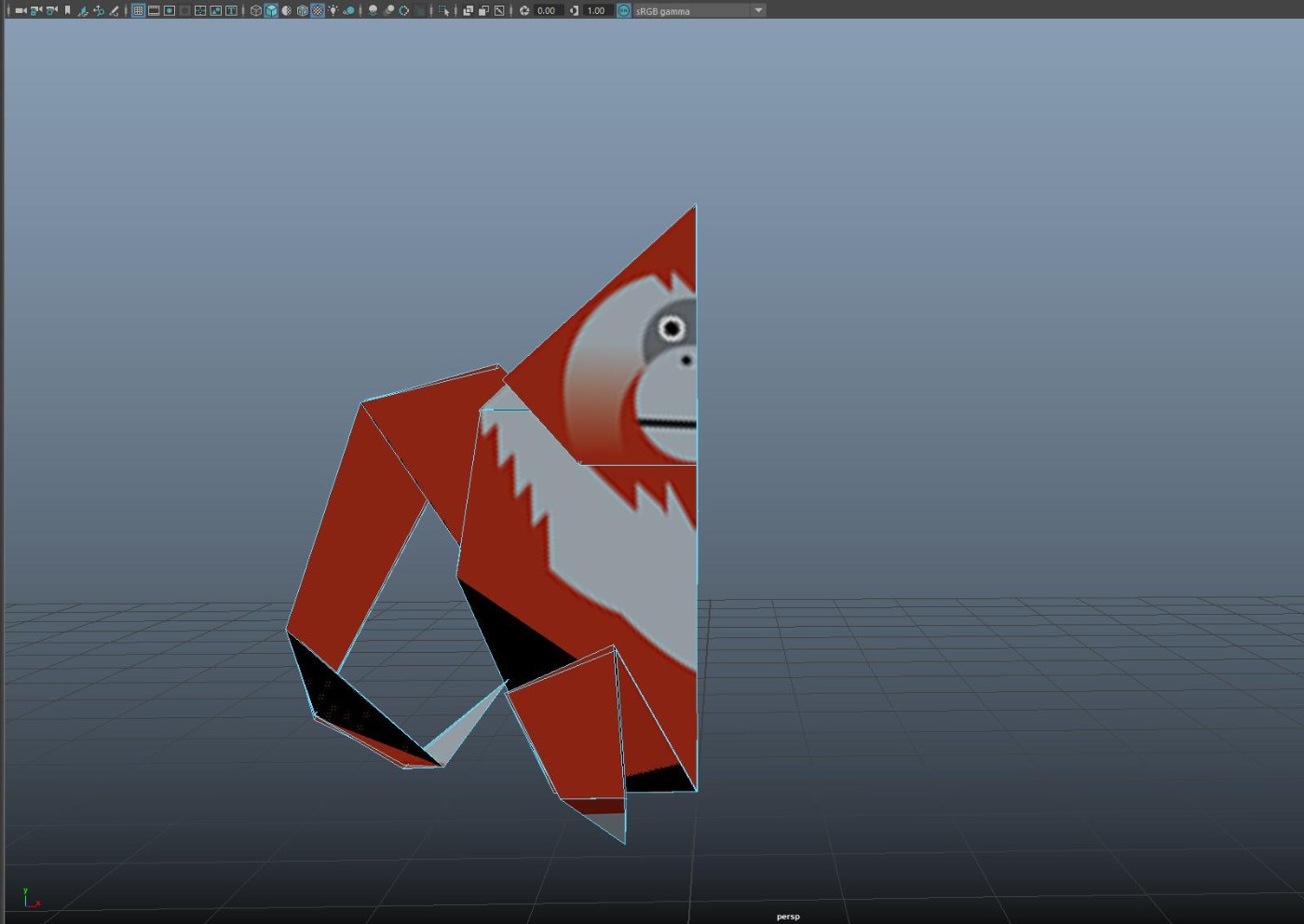The height and width of the screenshot is (924, 1304).
Task: Toggle the Depth of Field icon
Action: tap(420, 11)
